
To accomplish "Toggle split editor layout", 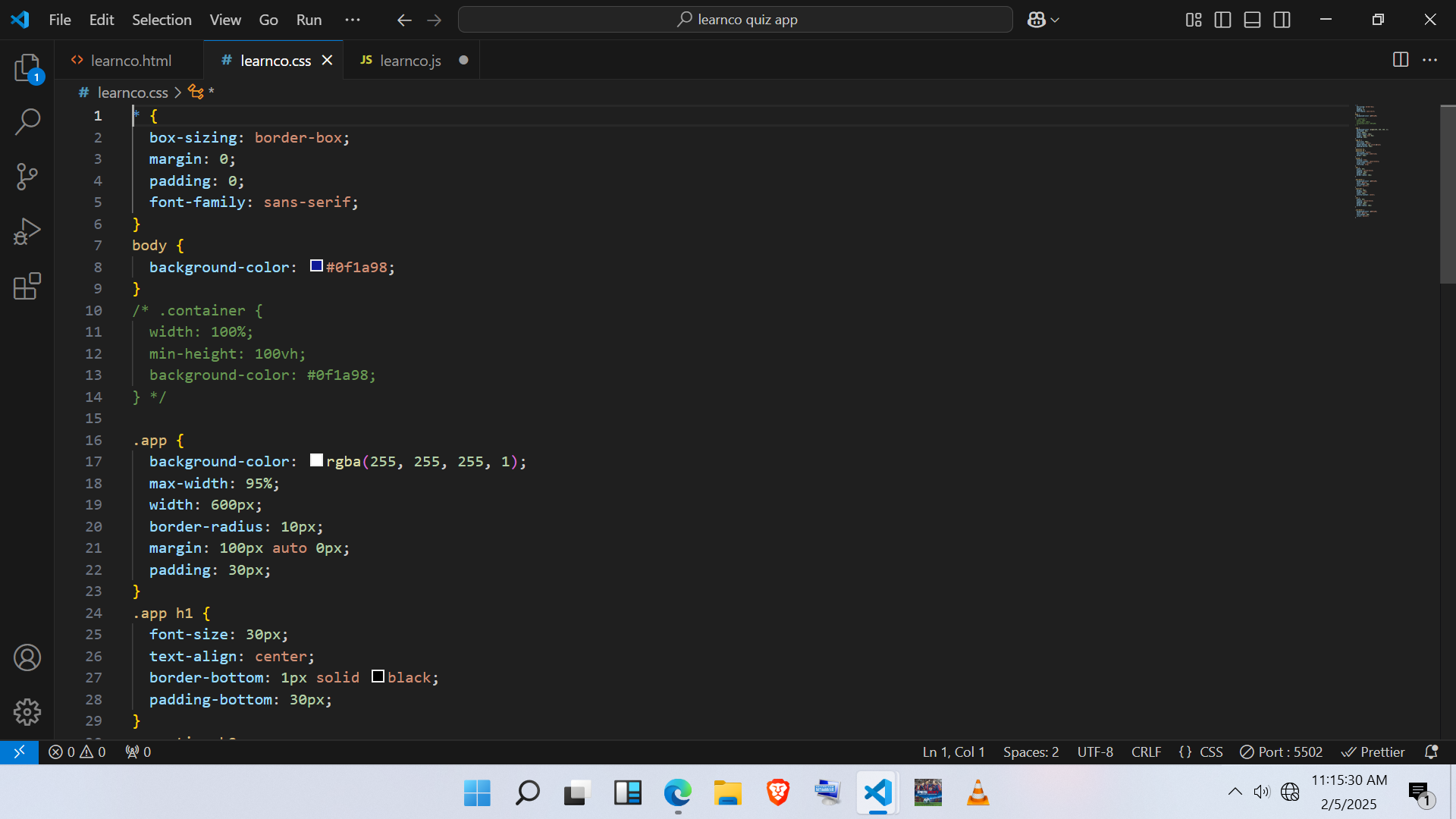I will coord(1401,60).
